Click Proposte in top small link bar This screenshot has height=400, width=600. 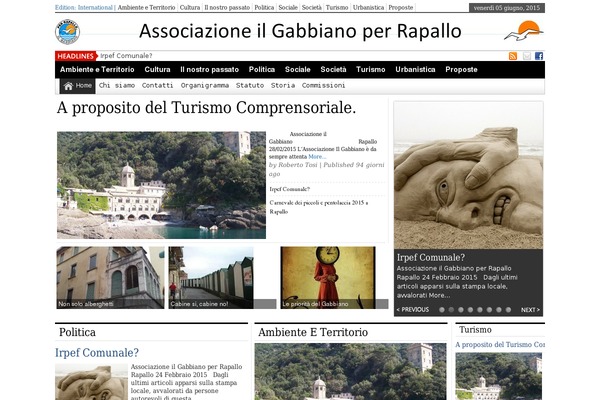[401, 8]
